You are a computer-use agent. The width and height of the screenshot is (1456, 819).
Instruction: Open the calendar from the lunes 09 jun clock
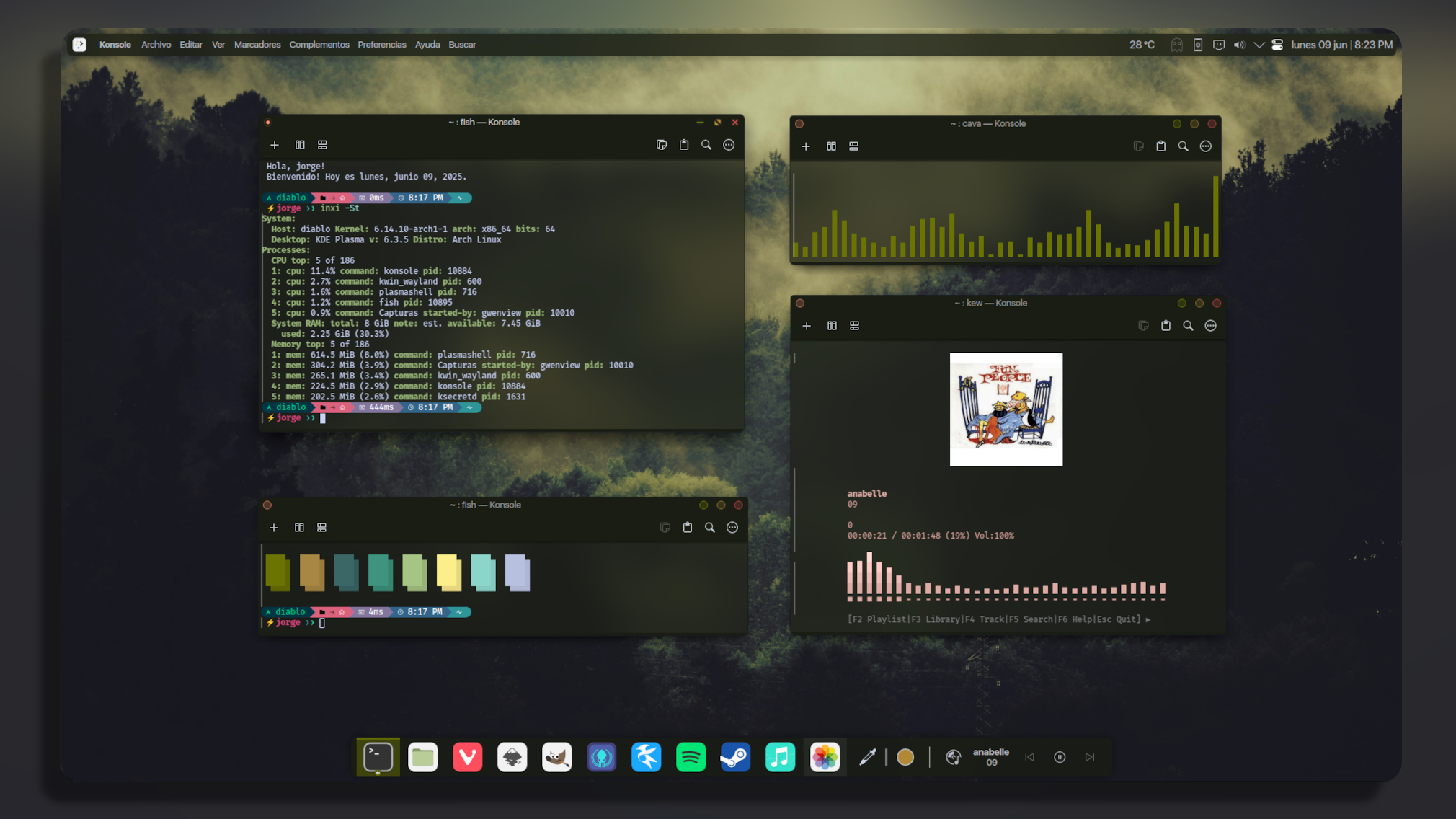click(x=1341, y=45)
